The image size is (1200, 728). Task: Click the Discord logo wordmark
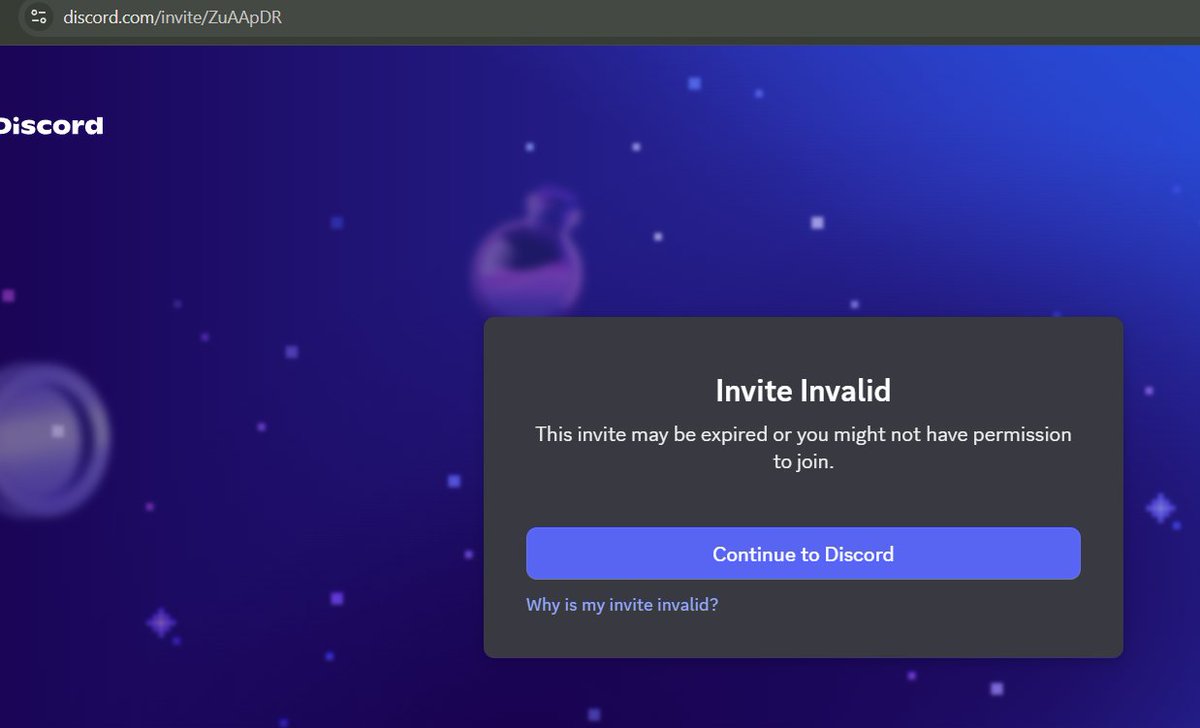tap(50, 126)
